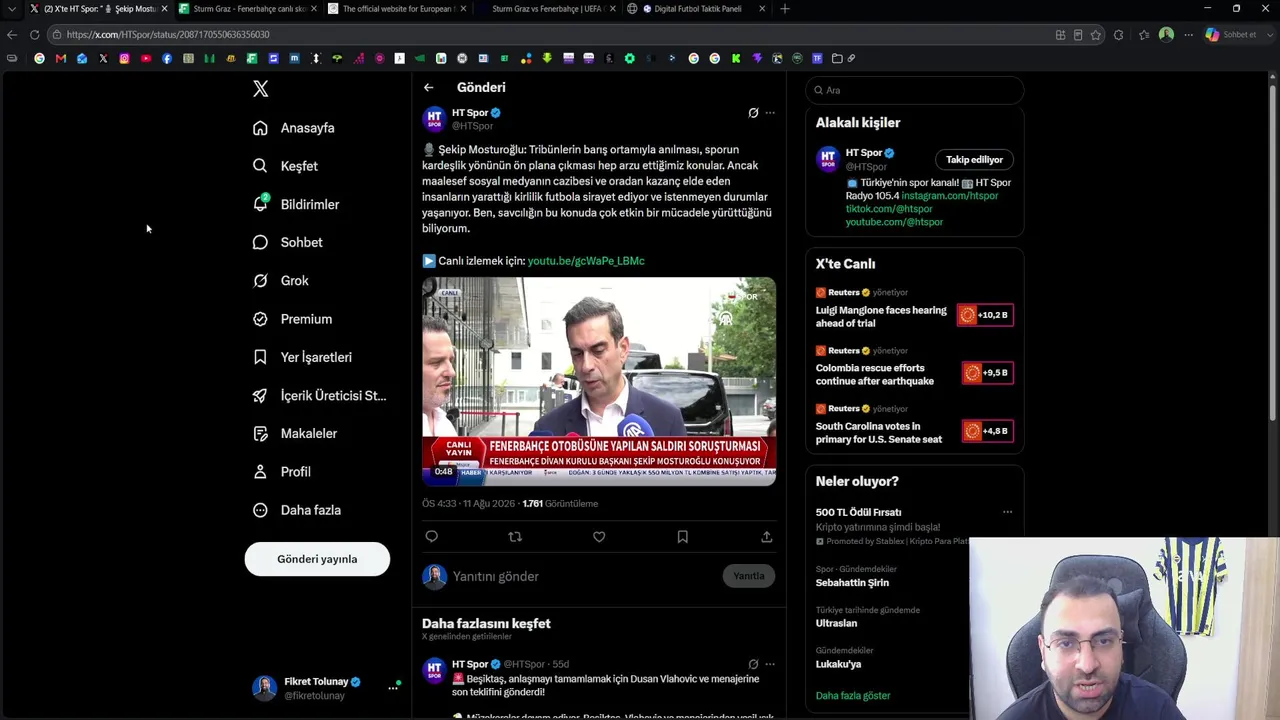Click Grok icon on main post
Viewport: 1280px width, 720px height.
(753, 113)
